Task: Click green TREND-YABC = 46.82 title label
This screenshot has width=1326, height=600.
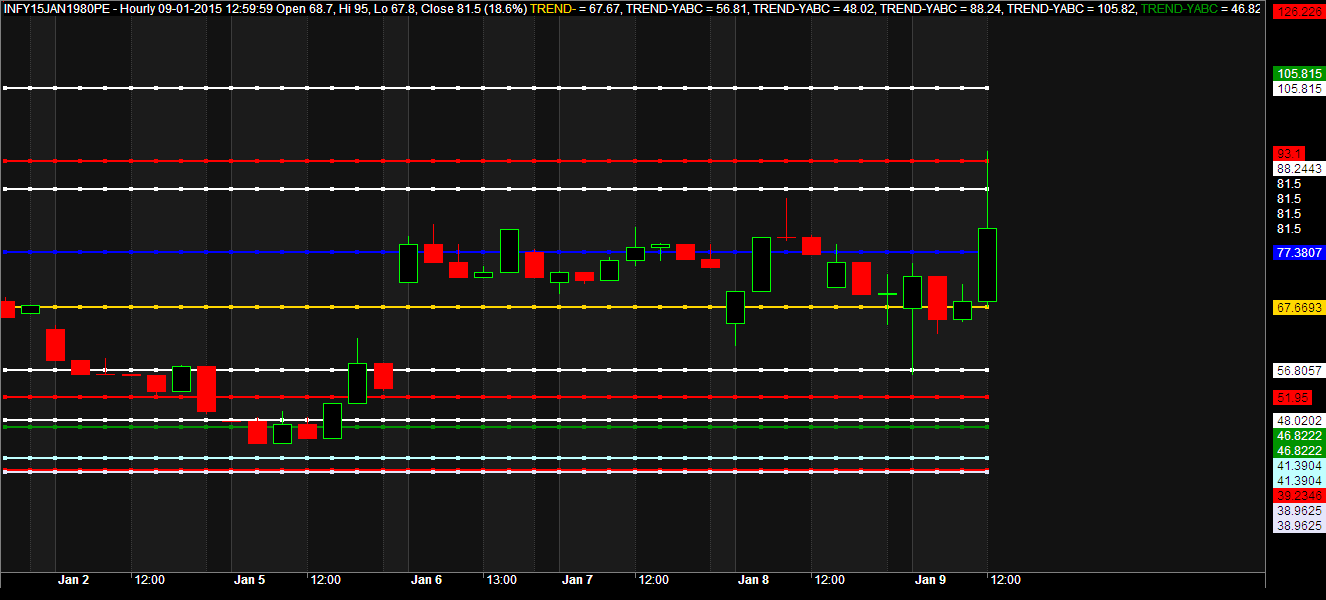Action: 1200,8
